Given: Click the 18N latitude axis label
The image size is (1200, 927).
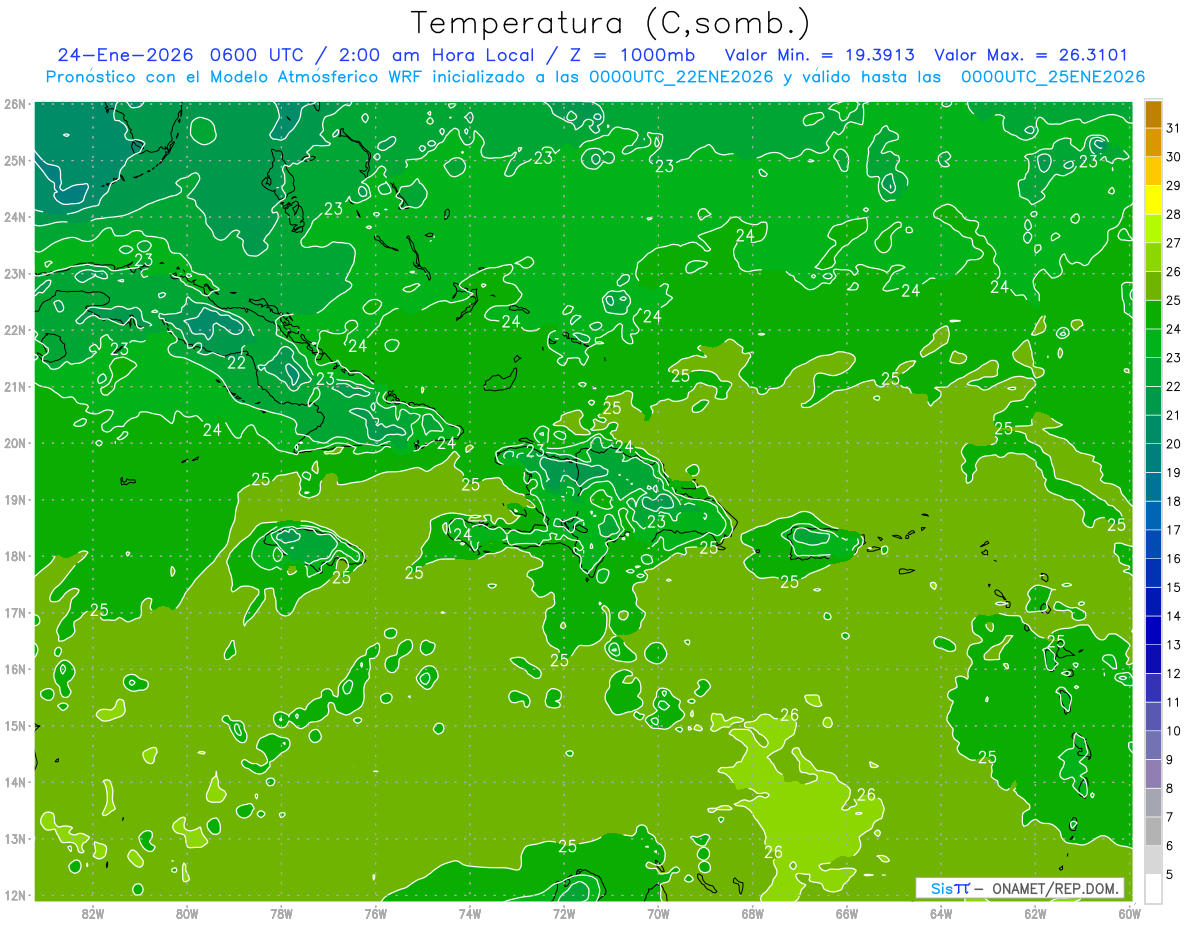Looking at the screenshot, I should tap(15, 556).
